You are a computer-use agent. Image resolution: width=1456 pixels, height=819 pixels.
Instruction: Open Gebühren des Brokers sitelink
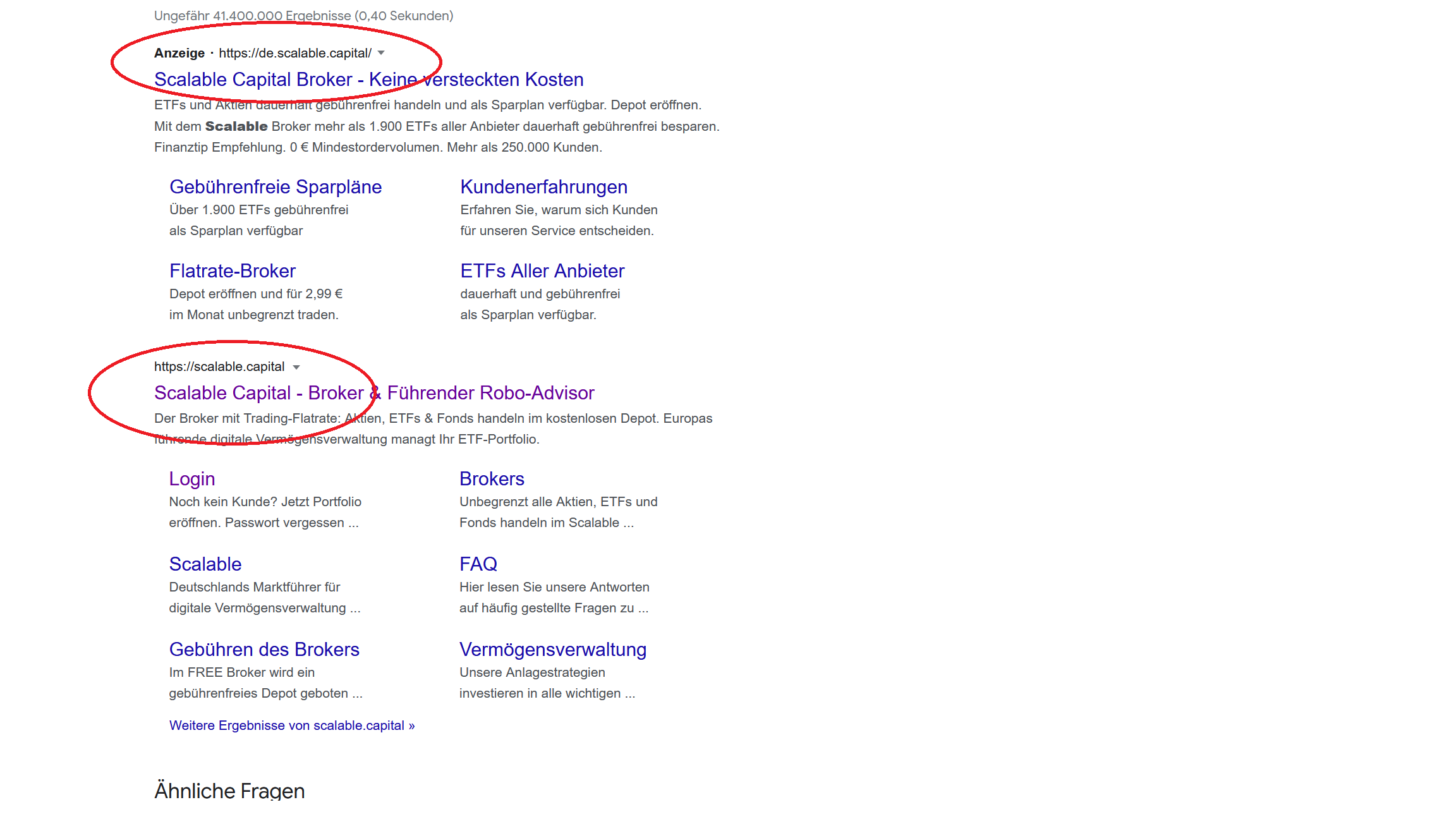coord(264,650)
